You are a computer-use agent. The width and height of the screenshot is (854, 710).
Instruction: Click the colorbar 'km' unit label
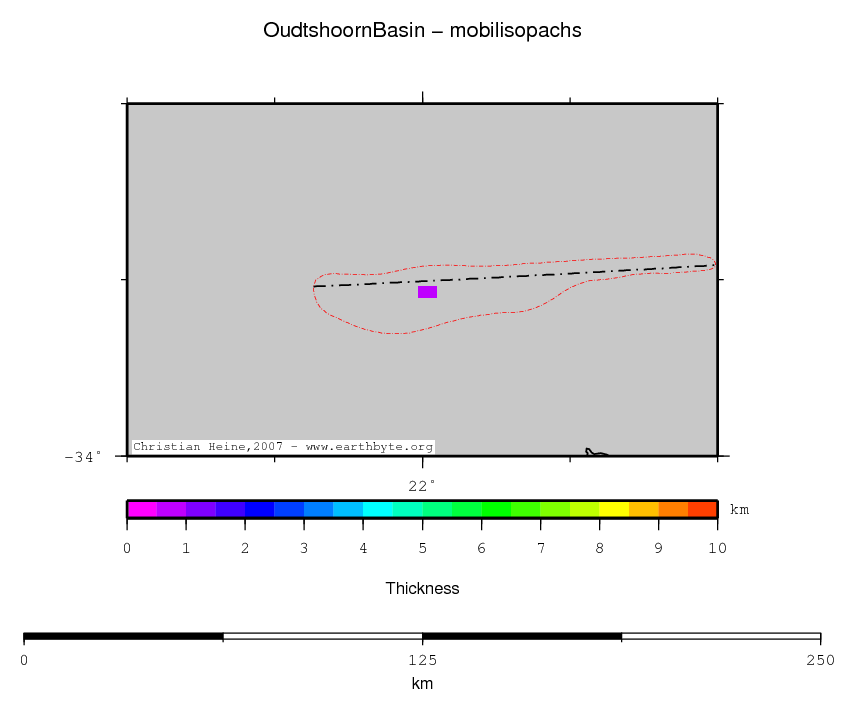click(x=739, y=510)
